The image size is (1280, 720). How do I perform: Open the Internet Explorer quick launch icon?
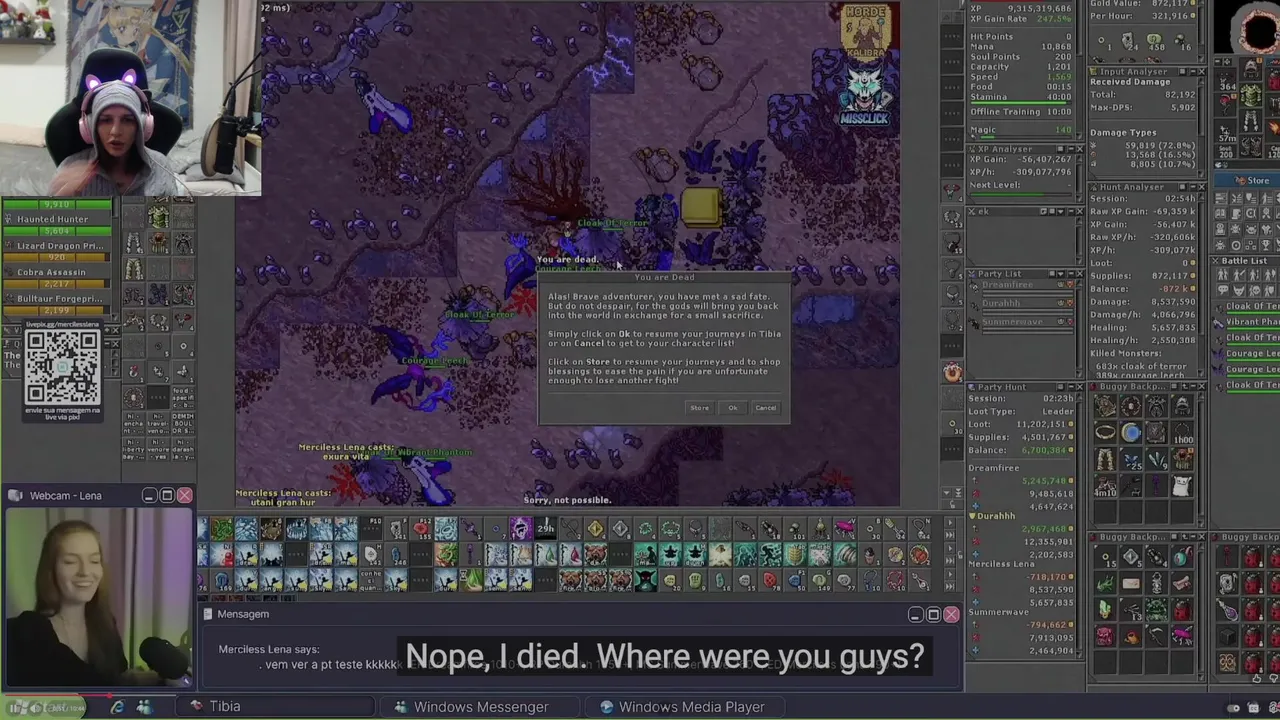tap(117, 707)
